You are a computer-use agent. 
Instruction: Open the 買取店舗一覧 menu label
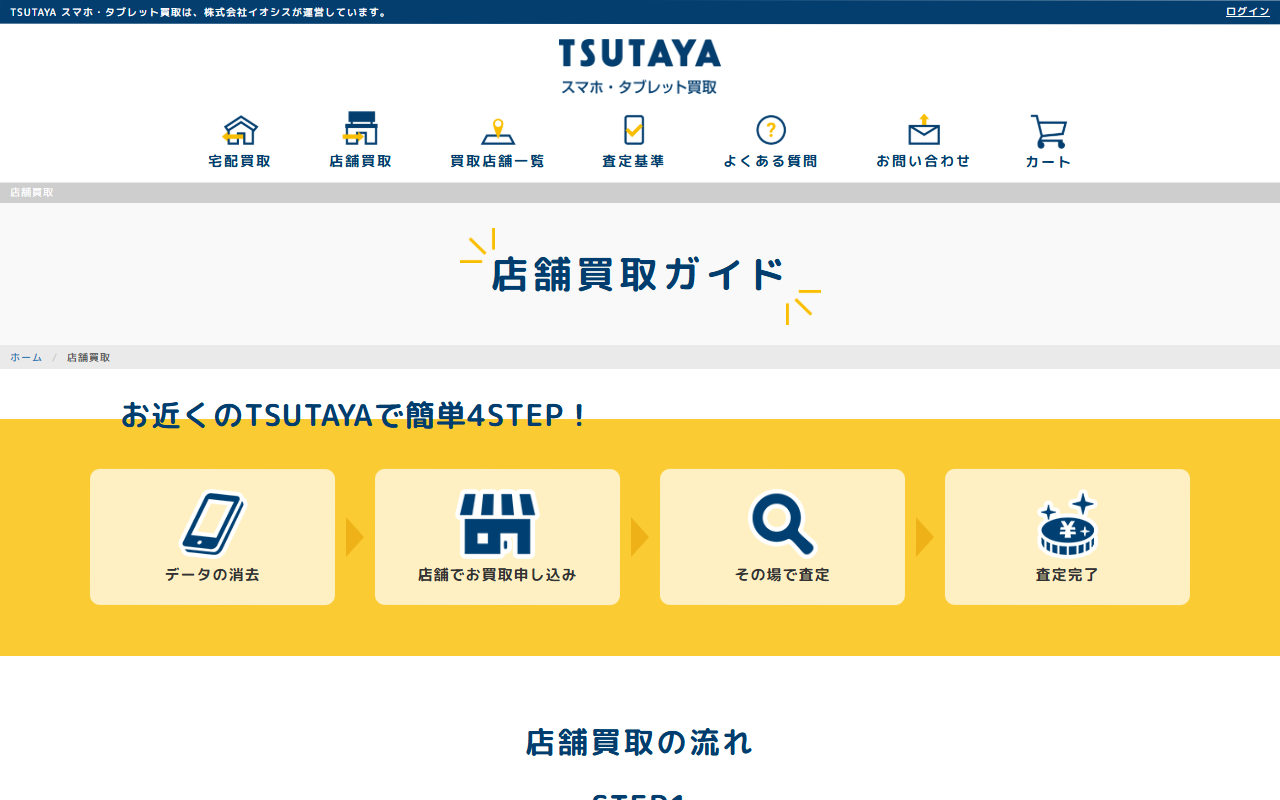point(498,161)
